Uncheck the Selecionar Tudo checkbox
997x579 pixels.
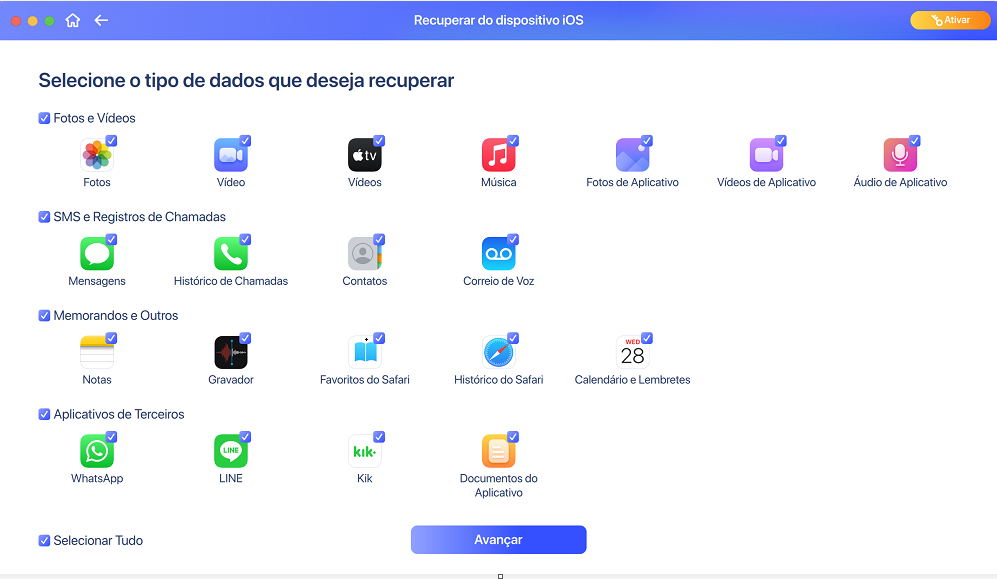tap(44, 541)
